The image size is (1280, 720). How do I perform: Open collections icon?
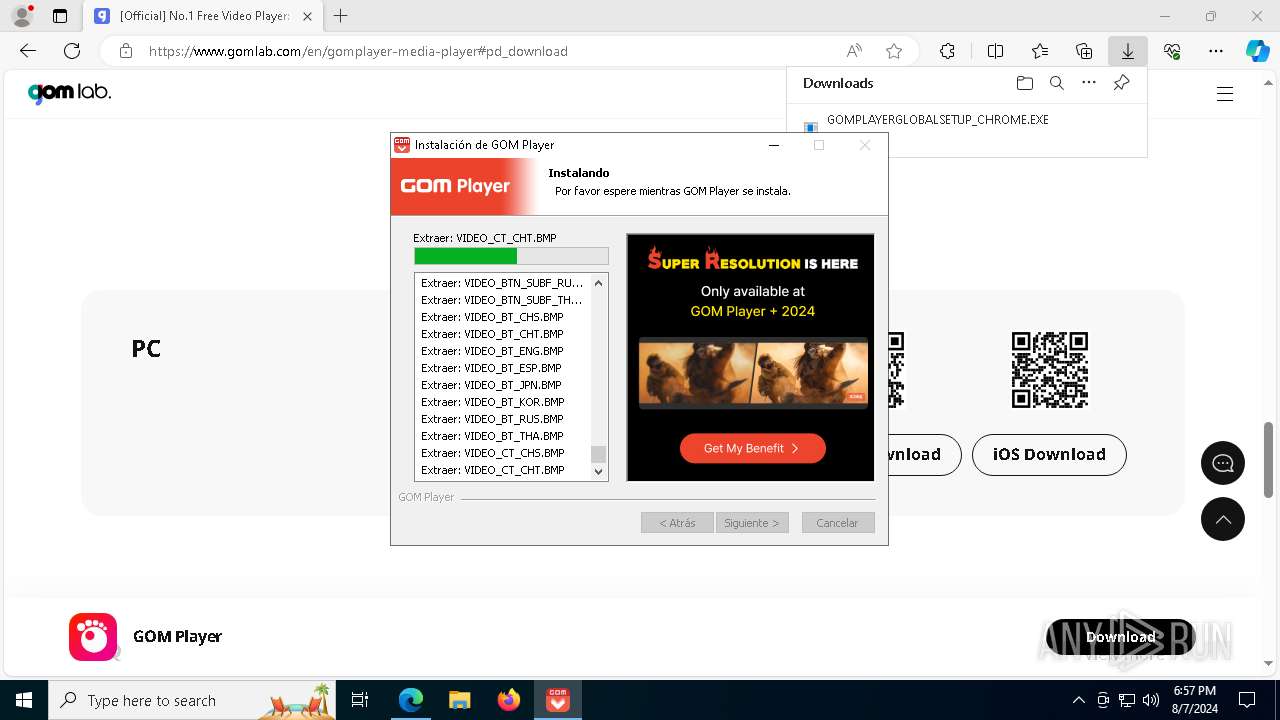[x=1084, y=51]
